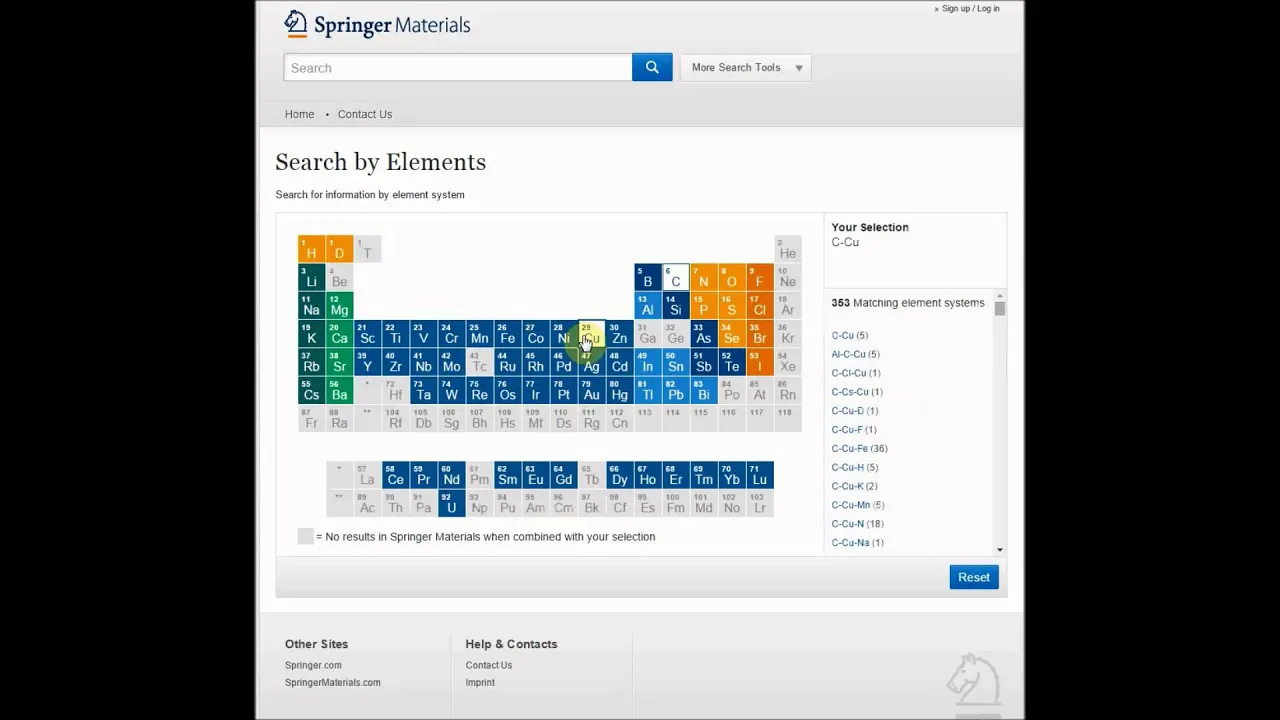Screen dimensions: 1280x720
Task: Click the results list scrollbar thumb
Action: click(999, 309)
